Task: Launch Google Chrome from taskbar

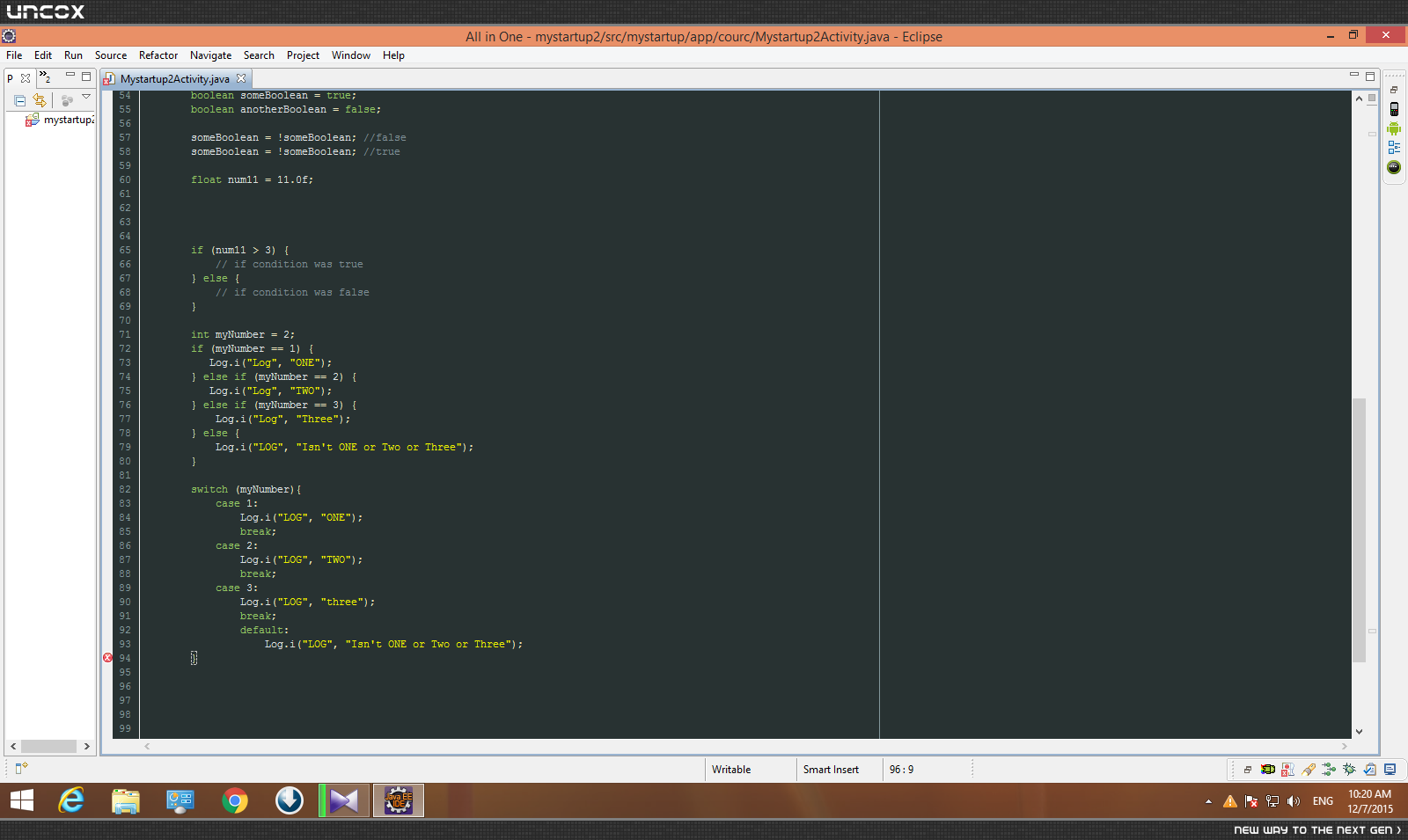Action: tap(235, 800)
